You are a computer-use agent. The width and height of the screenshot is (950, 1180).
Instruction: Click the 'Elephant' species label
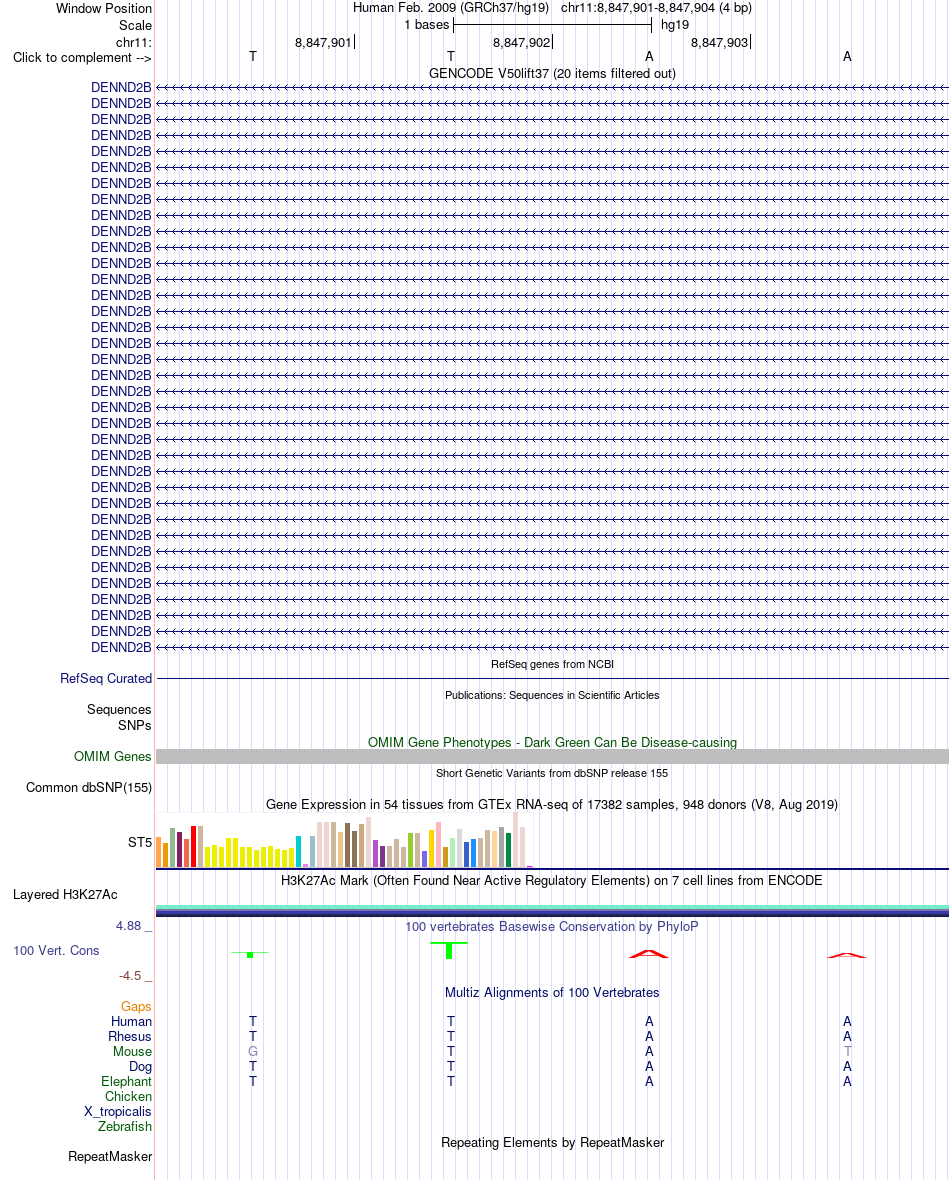click(126, 1081)
